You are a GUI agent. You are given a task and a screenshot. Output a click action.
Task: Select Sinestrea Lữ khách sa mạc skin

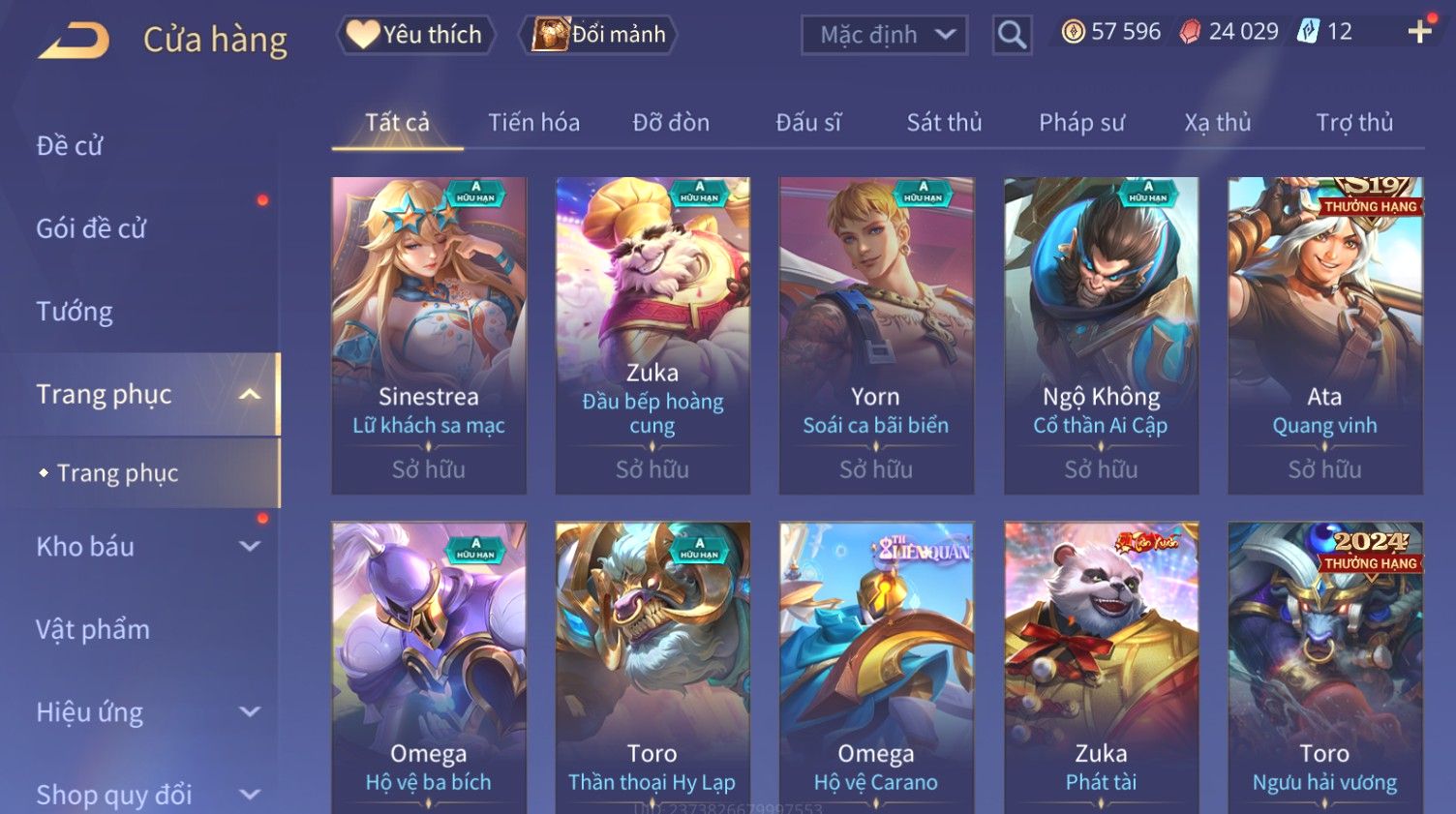(x=429, y=335)
